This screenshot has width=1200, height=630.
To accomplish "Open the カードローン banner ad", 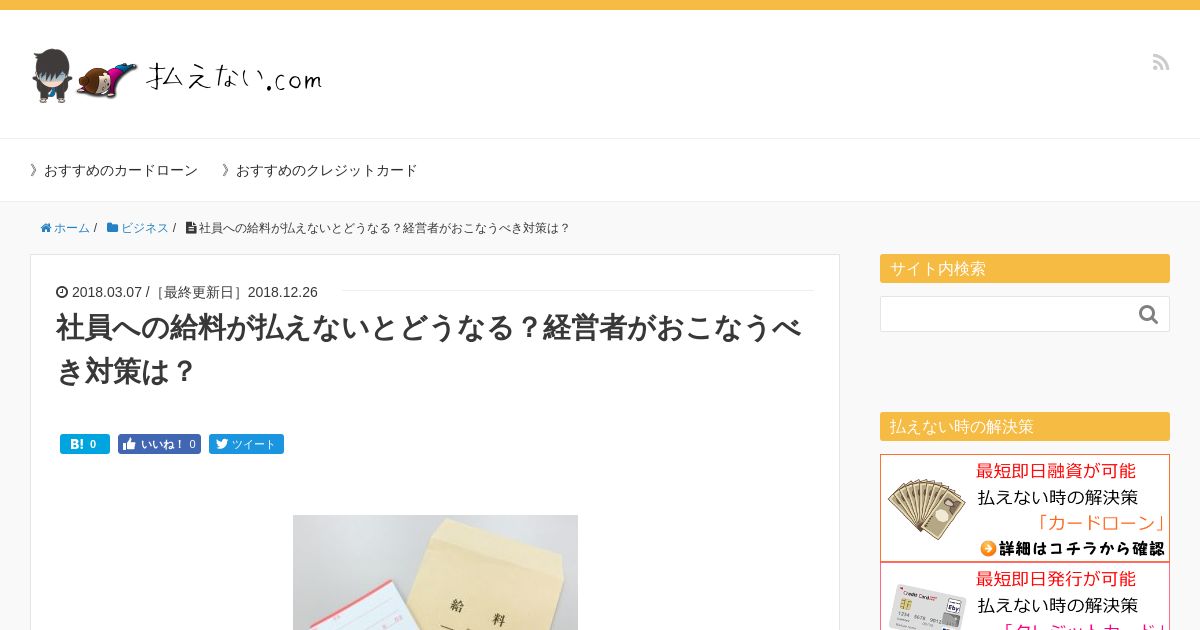I will (x=1025, y=508).
